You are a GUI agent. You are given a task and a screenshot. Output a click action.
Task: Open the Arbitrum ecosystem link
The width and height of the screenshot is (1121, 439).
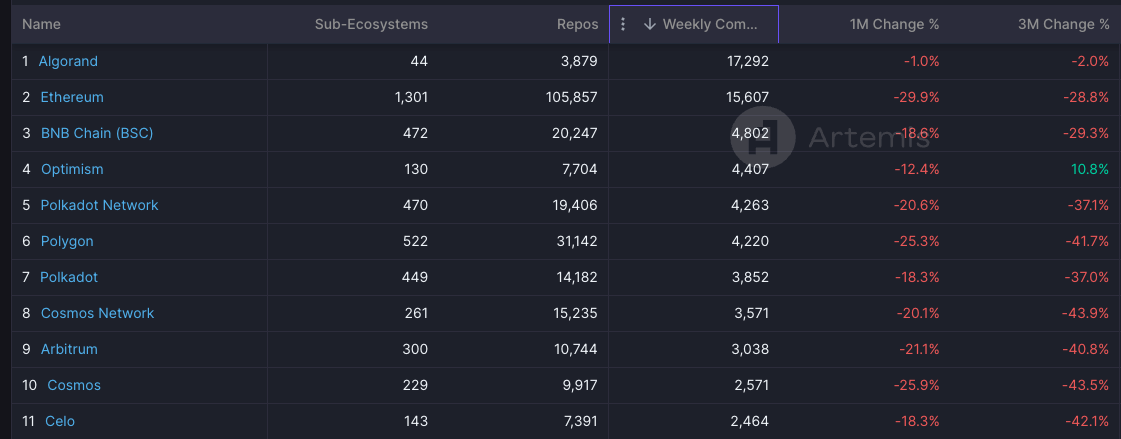click(x=69, y=350)
